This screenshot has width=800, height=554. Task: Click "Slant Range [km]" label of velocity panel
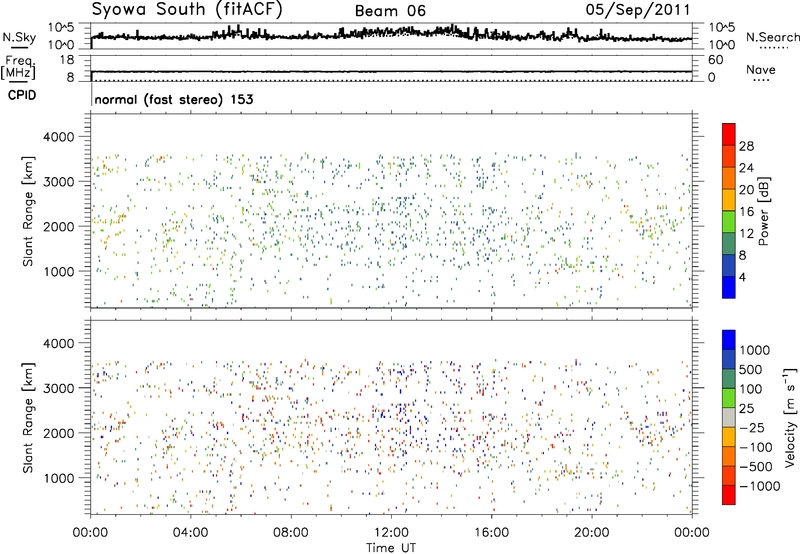(x=28, y=417)
